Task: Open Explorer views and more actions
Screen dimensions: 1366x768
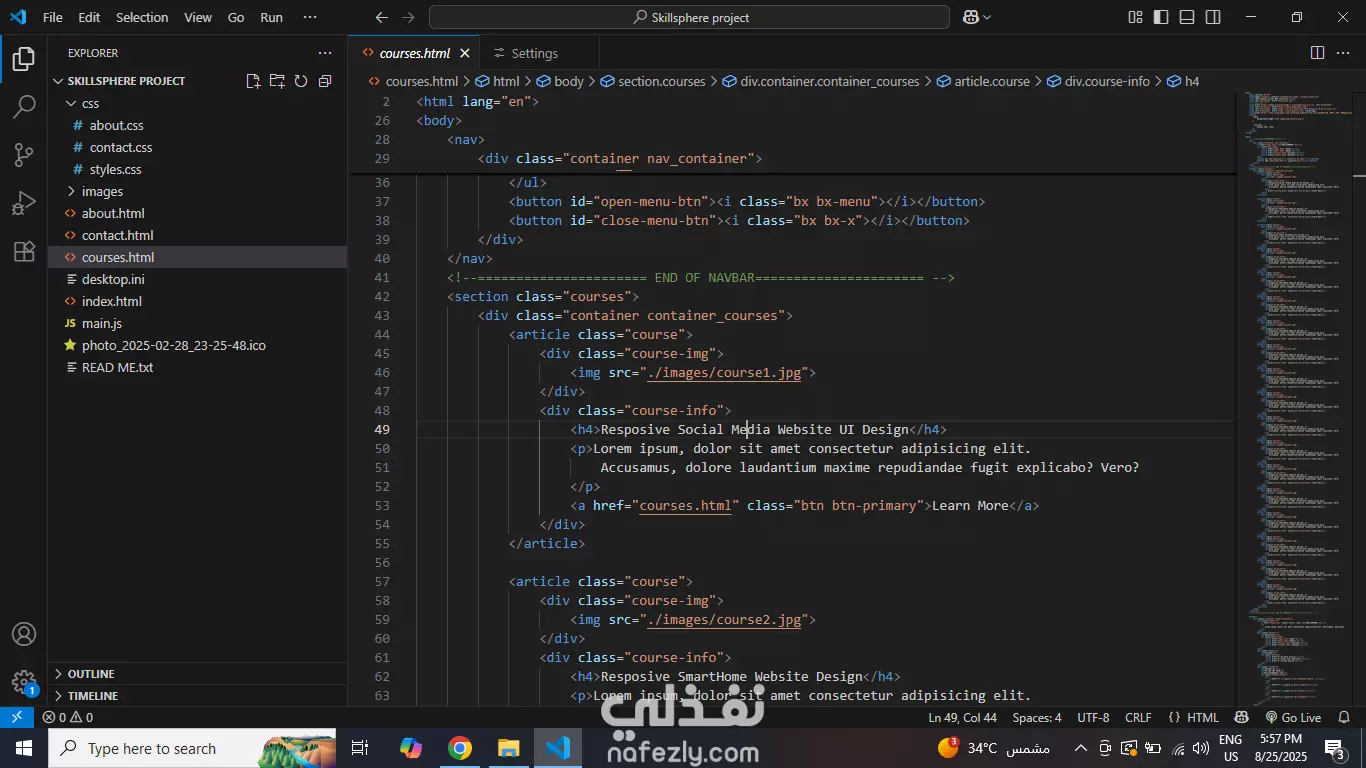Action: [325, 53]
